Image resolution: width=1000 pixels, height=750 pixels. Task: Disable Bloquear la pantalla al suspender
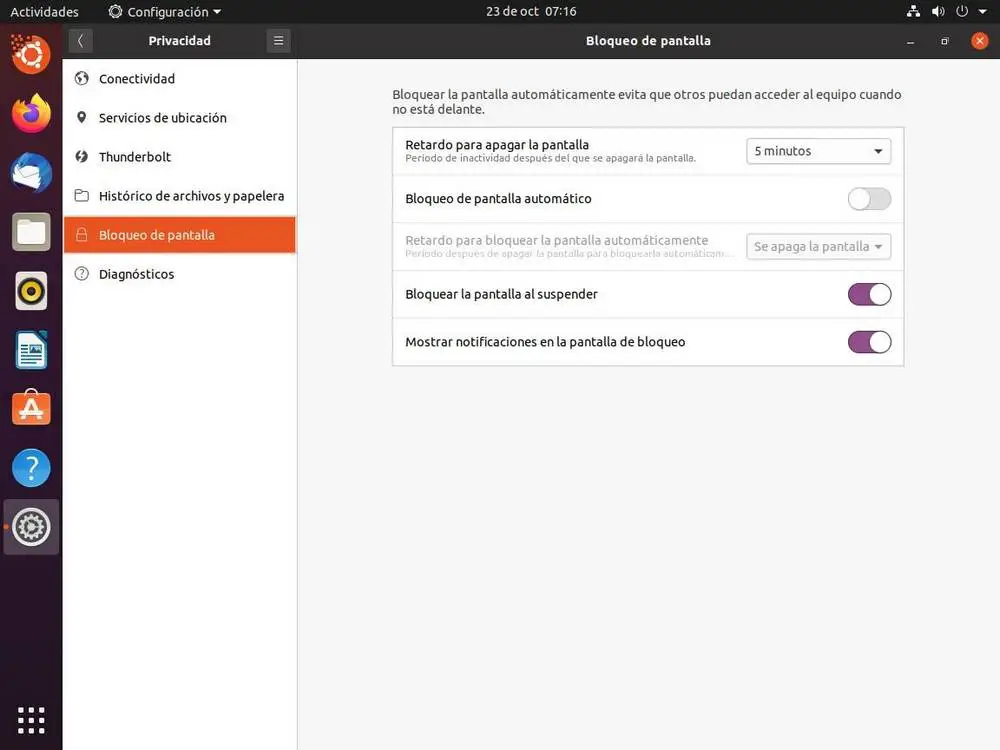(x=869, y=295)
